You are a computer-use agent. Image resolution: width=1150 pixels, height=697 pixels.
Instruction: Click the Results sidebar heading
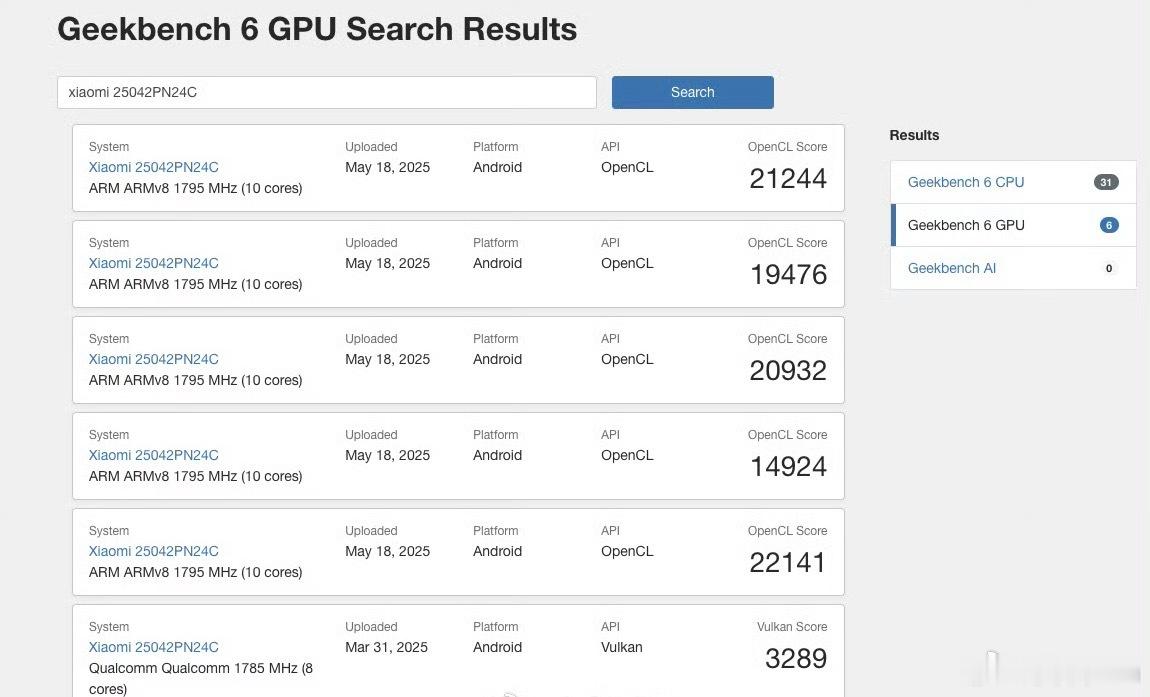click(914, 135)
